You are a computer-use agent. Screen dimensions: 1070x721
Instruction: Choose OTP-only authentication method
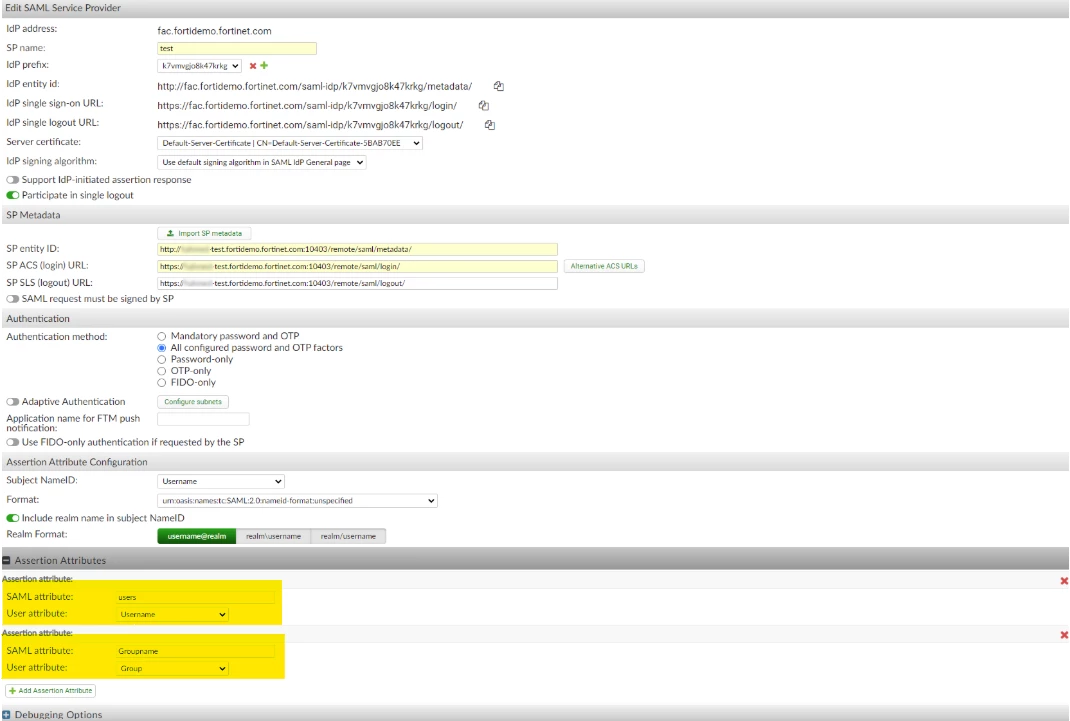[x=162, y=371]
